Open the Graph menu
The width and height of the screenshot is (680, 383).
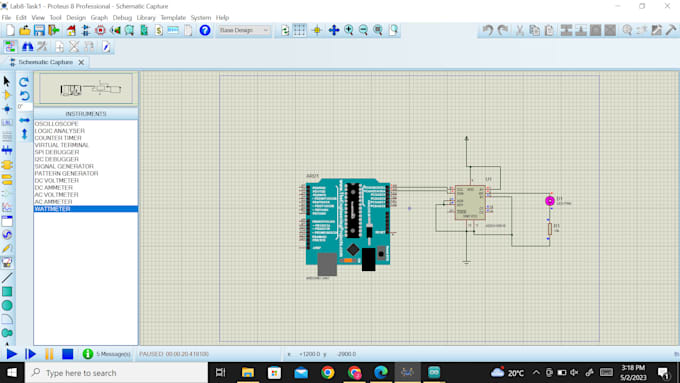point(99,18)
